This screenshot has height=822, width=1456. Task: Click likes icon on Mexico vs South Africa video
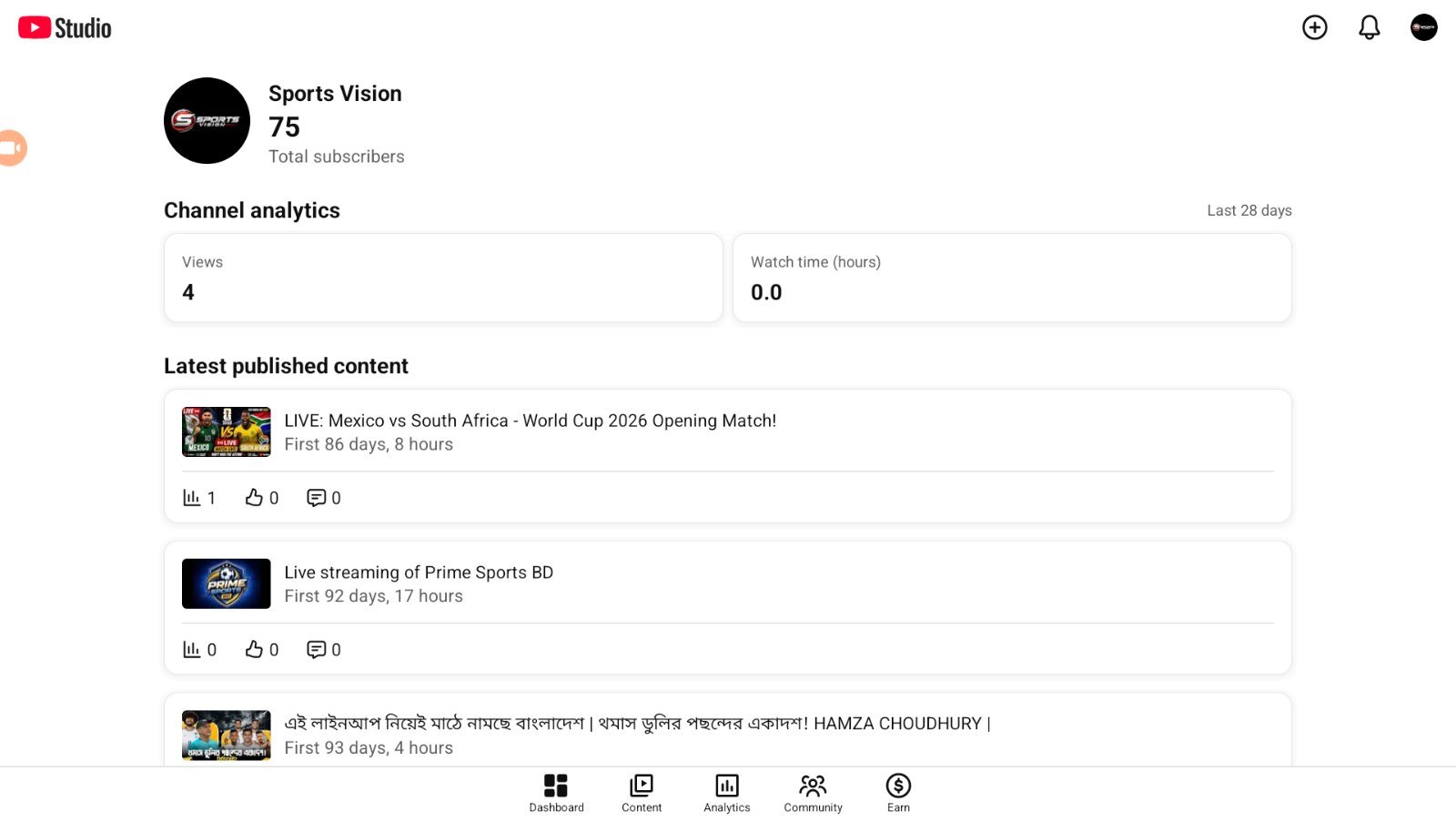click(254, 497)
